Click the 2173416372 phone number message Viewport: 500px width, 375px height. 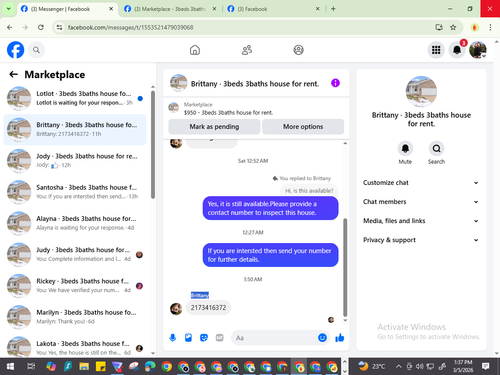[x=208, y=307]
